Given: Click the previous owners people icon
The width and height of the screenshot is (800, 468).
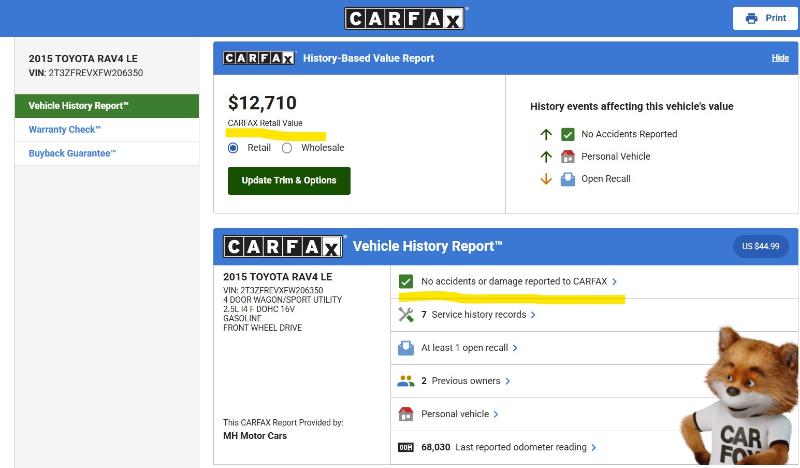Looking at the screenshot, I should pos(406,381).
